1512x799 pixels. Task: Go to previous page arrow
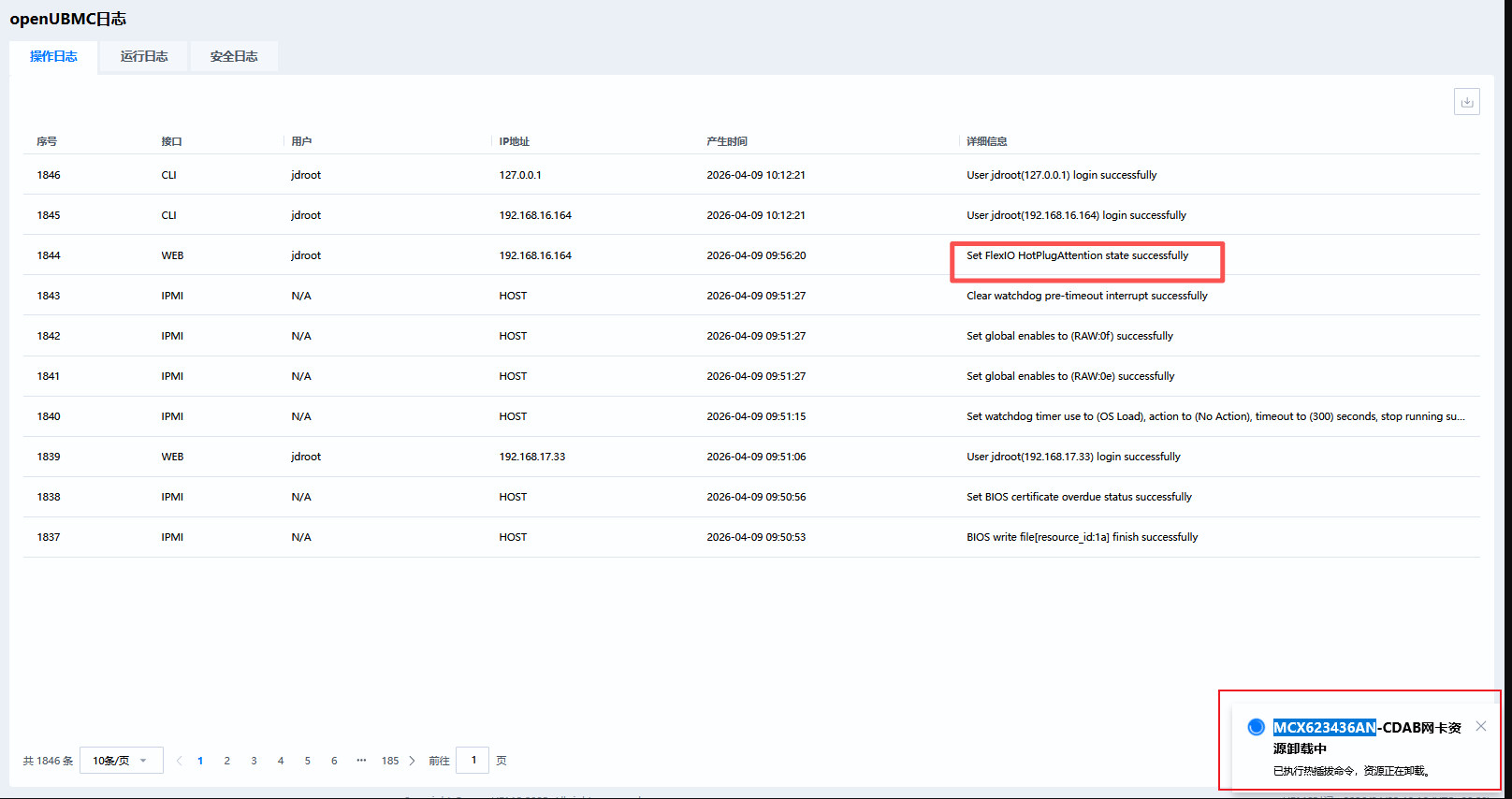tap(179, 761)
